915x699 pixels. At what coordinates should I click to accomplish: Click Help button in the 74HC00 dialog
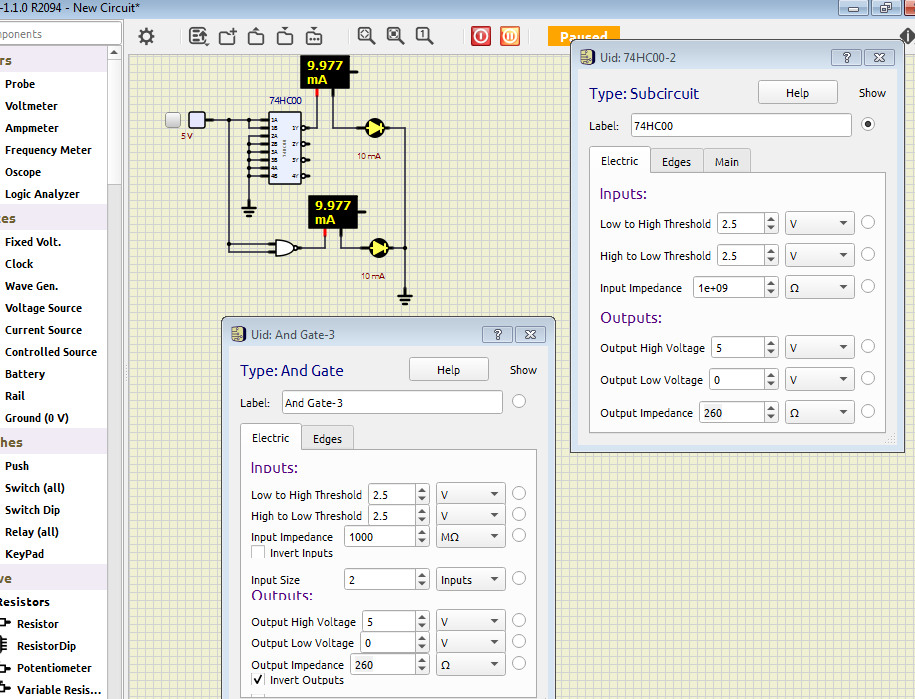pos(797,93)
